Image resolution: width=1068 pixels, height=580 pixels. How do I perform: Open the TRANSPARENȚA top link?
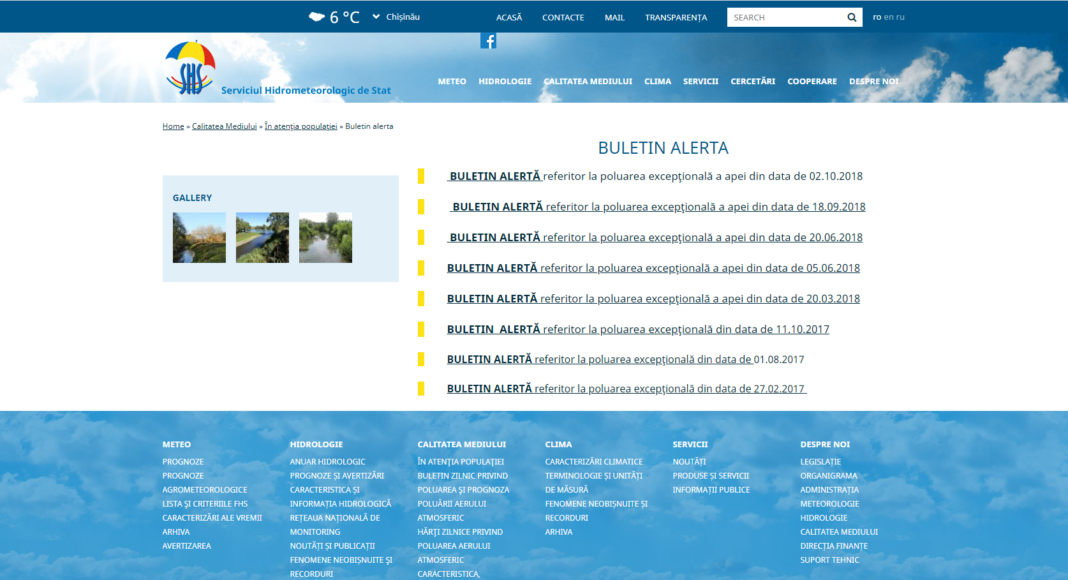coord(676,18)
